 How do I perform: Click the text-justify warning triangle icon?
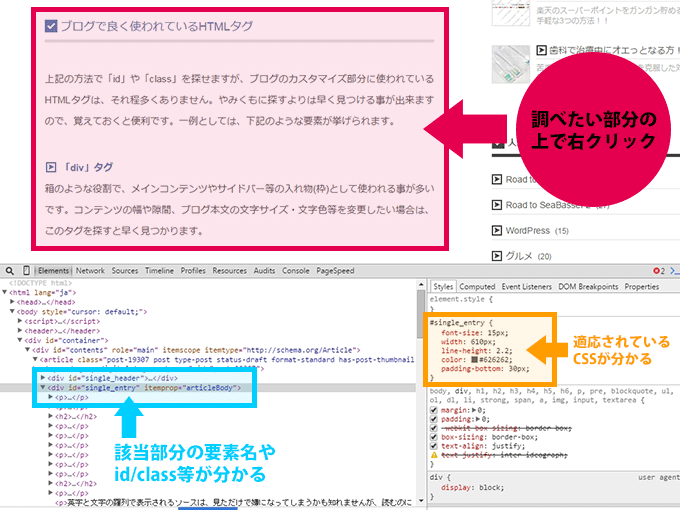click(x=434, y=455)
